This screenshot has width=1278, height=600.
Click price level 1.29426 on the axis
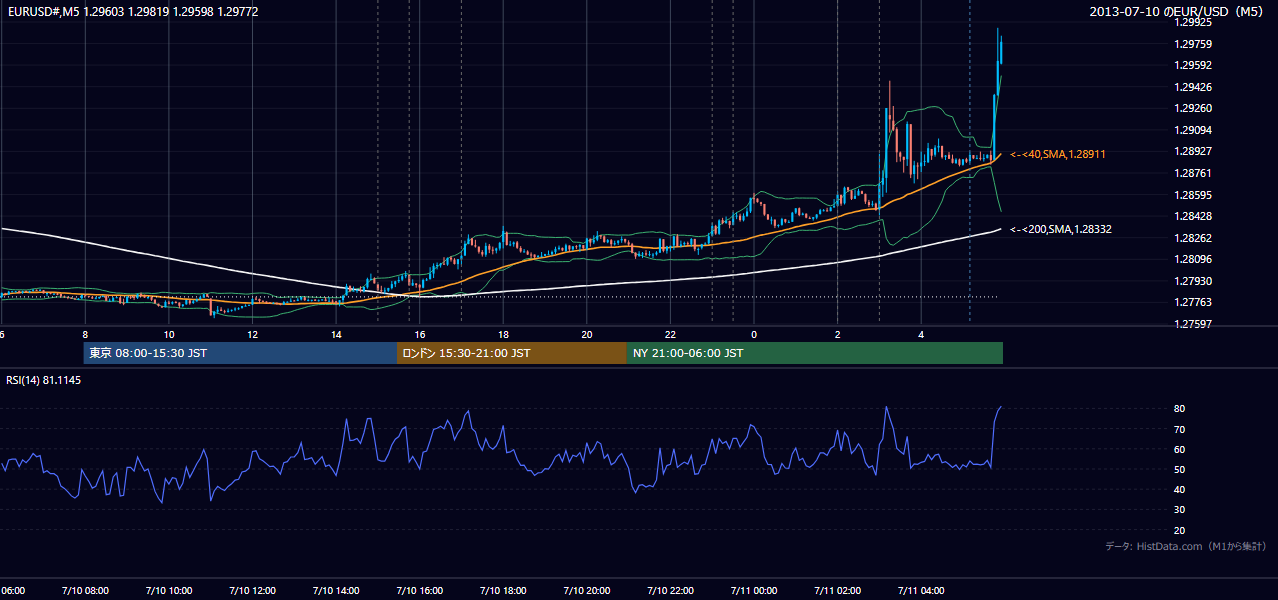tap(1193, 86)
